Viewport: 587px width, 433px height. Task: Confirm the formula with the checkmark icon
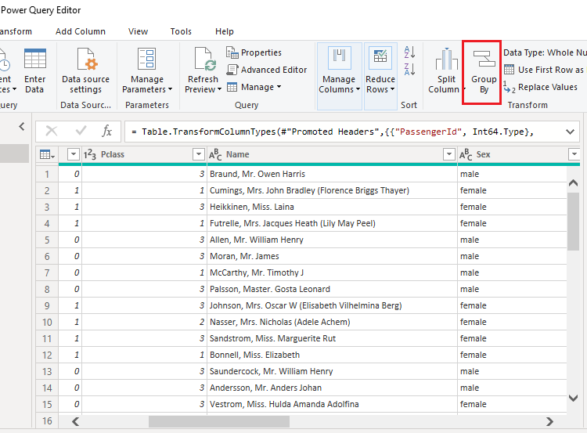pos(80,131)
